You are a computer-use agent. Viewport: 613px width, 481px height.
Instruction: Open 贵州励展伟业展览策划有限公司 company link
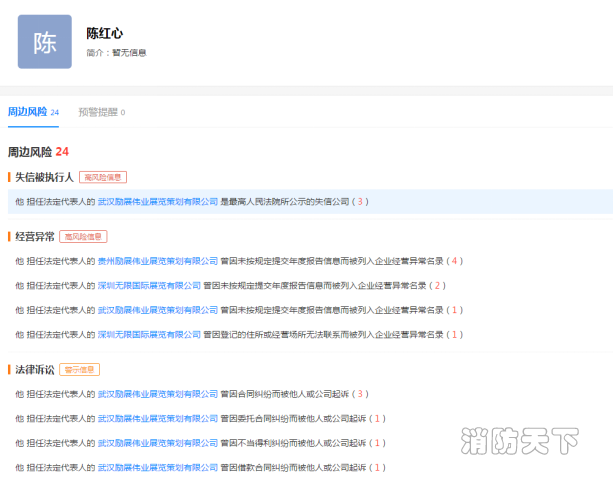coord(157,261)
